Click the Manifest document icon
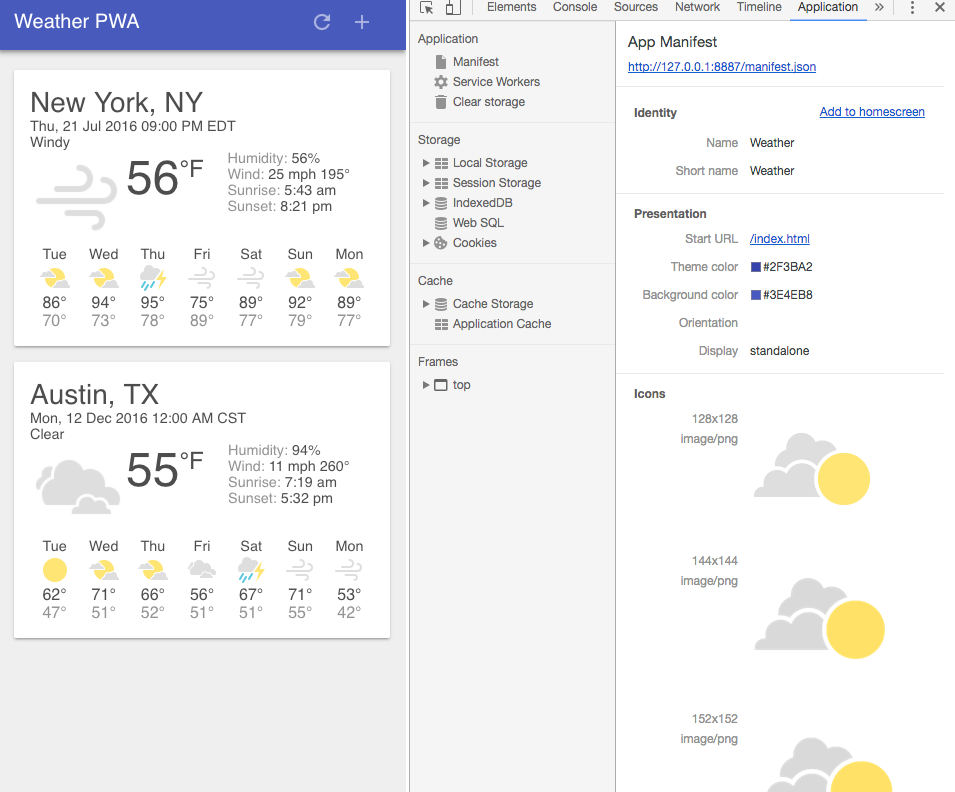 click(x=441, y=62)
